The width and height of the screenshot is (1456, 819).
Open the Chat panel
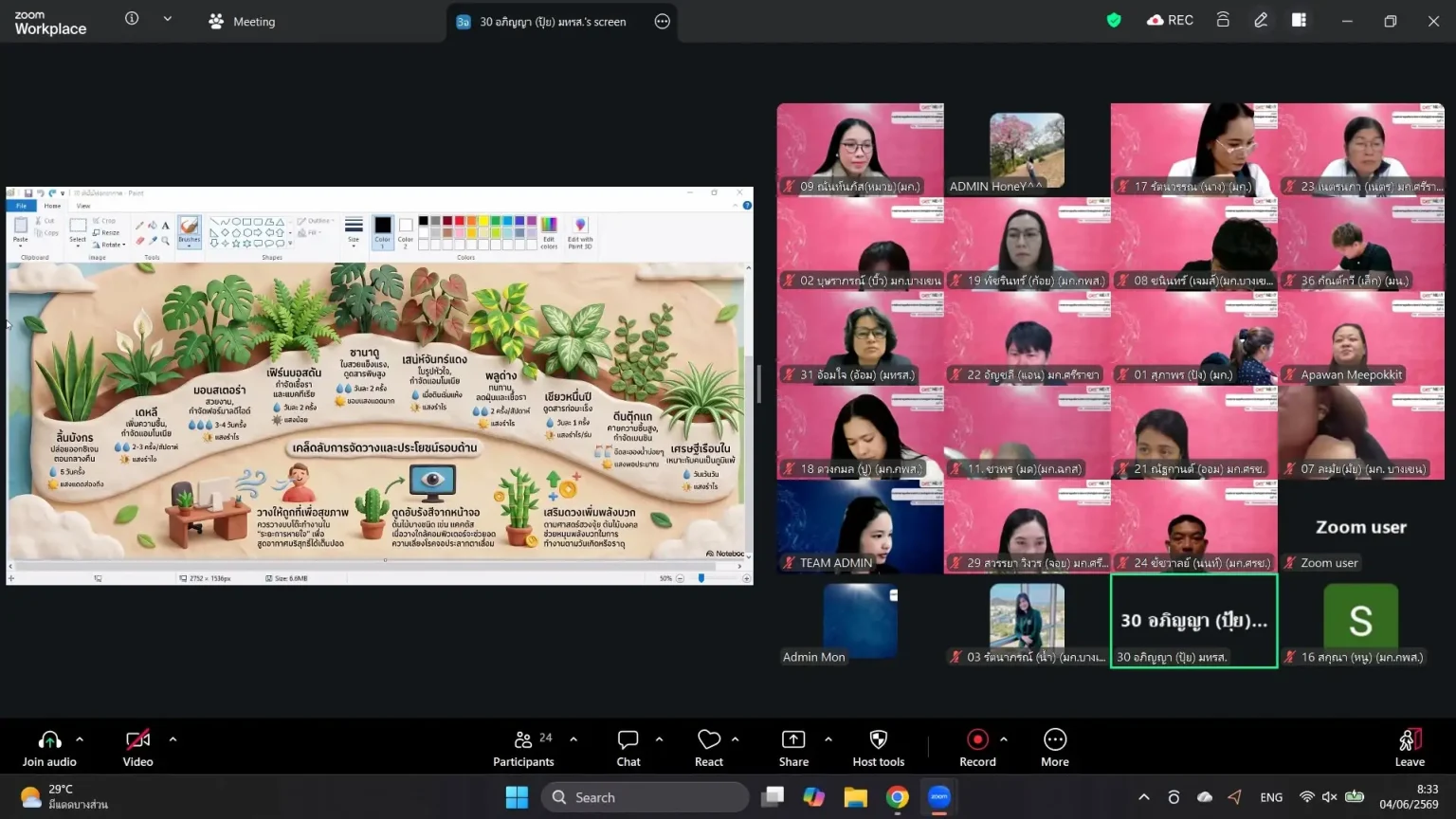[628, 748]
